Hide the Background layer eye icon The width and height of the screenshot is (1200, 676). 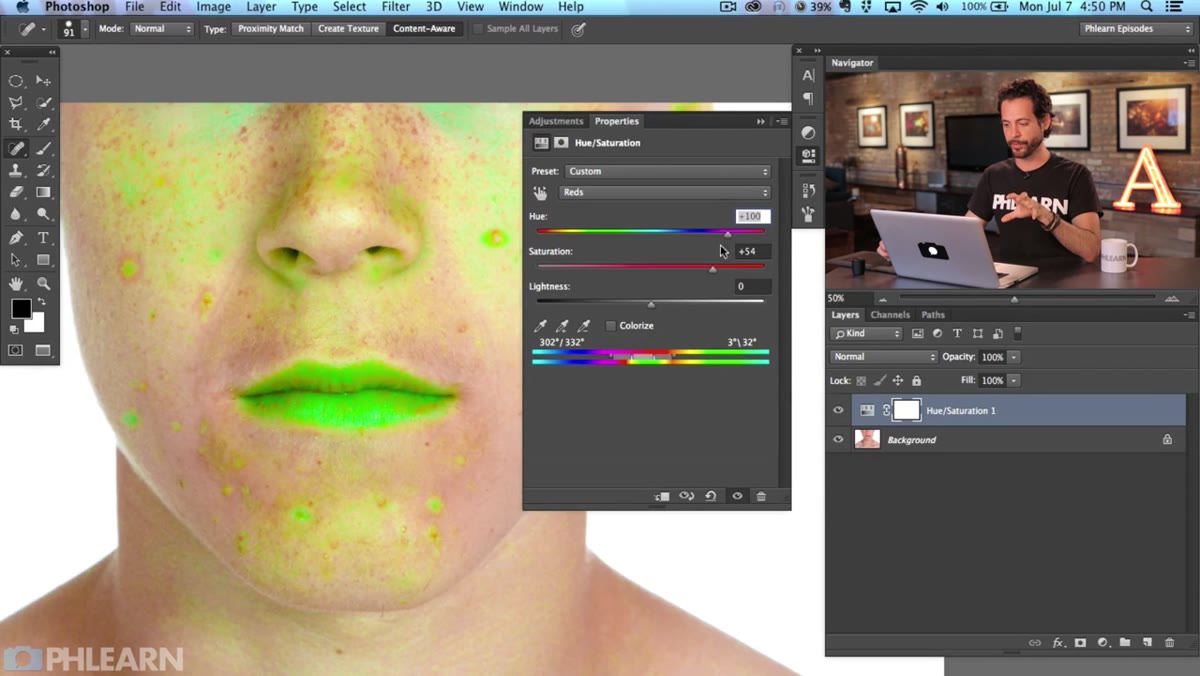(838, 439)
